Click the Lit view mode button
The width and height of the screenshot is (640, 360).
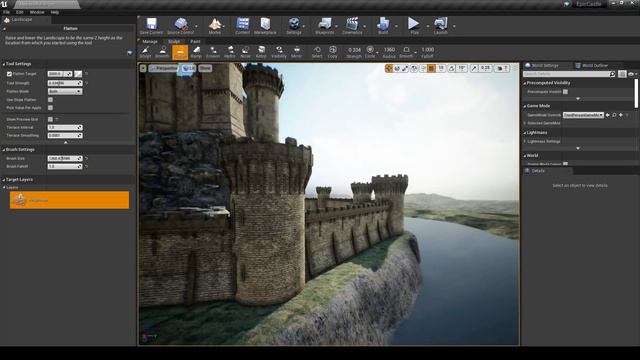[189, 69]
